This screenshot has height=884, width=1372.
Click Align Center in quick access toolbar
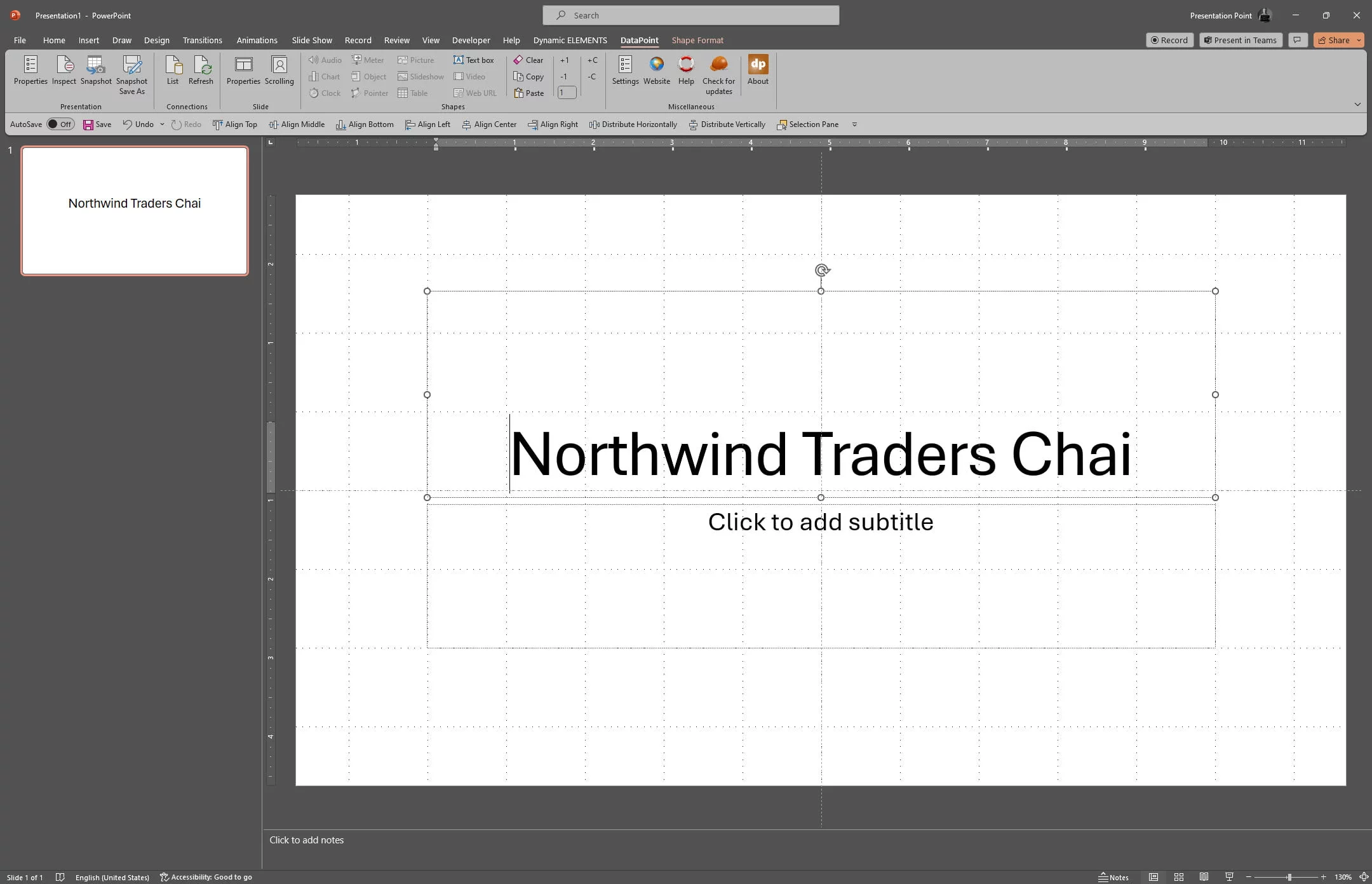(489, 124)
